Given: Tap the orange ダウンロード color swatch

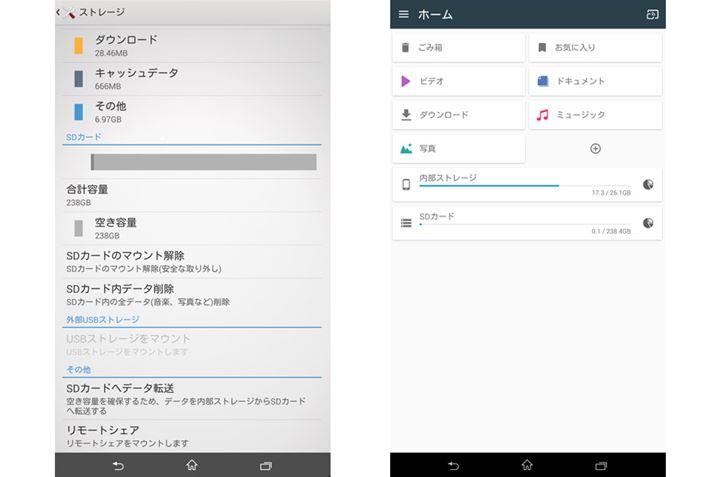Looking at the screenshot, I should (x=78, y=46).
